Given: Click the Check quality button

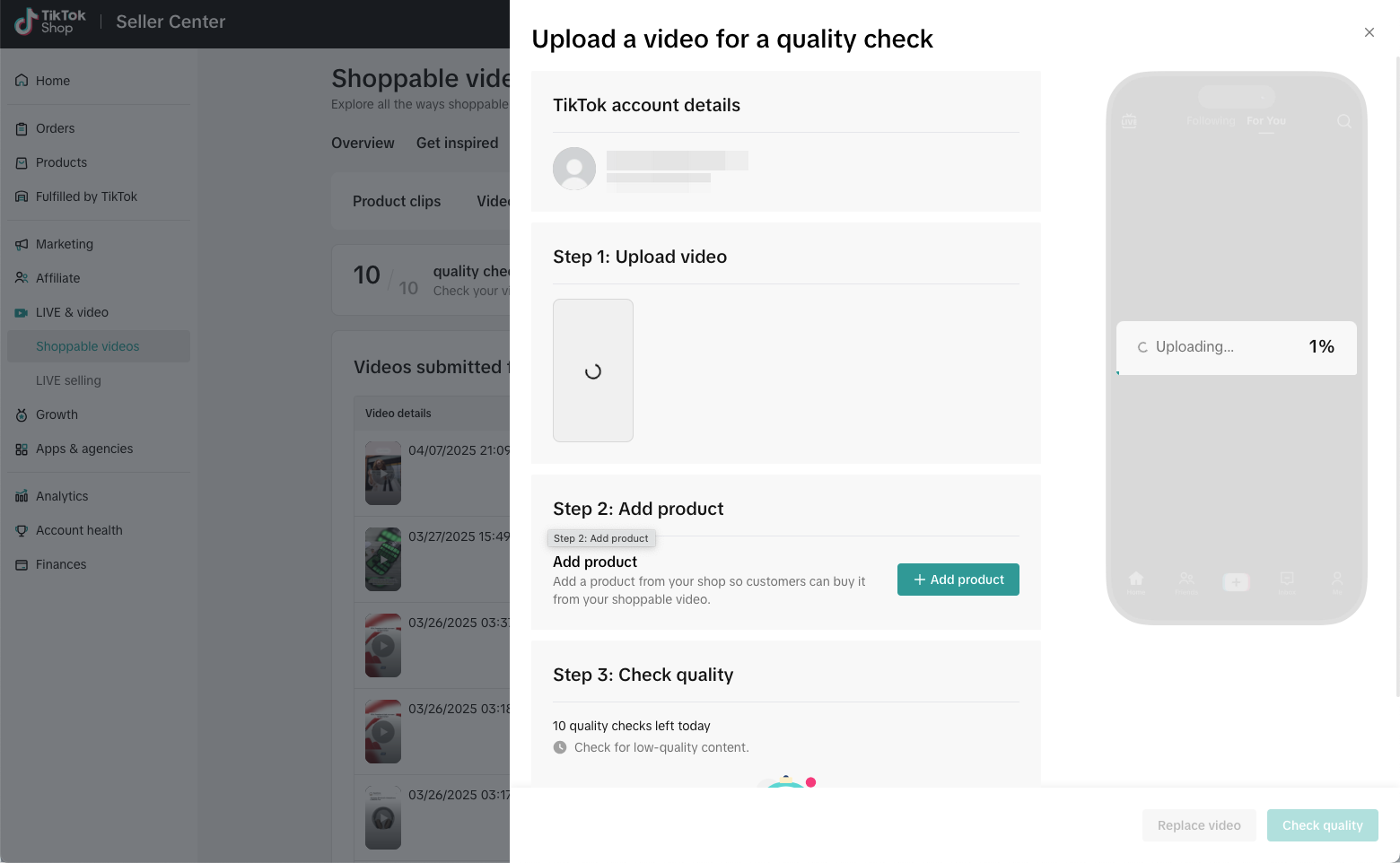Looking at the screenshot, I should tap(1322, 825).
